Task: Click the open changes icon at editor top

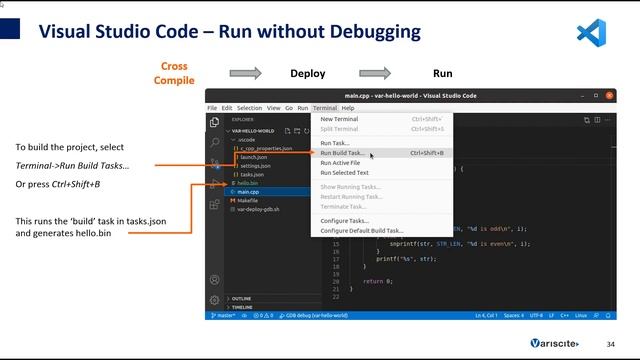Action: [587, 120]
